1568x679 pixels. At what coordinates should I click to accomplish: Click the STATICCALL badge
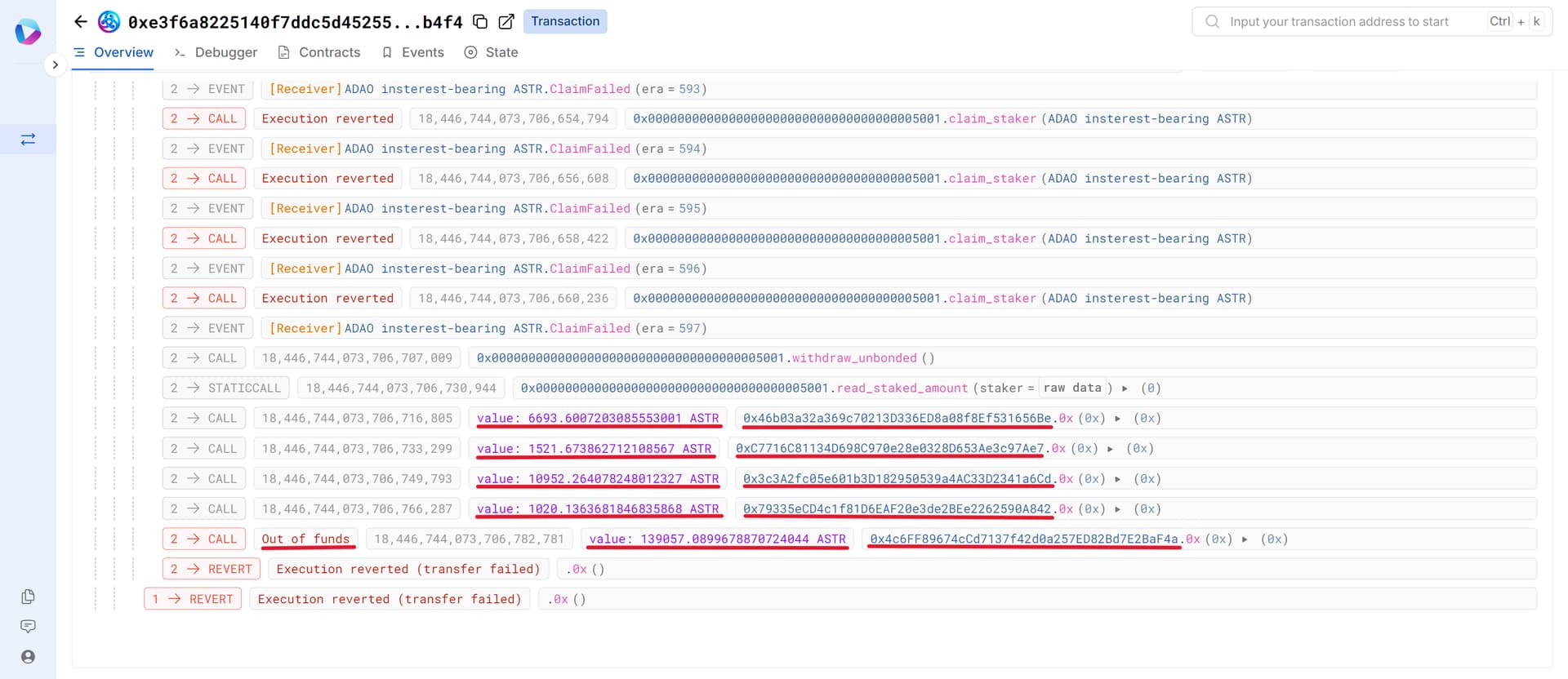(225, 388)
